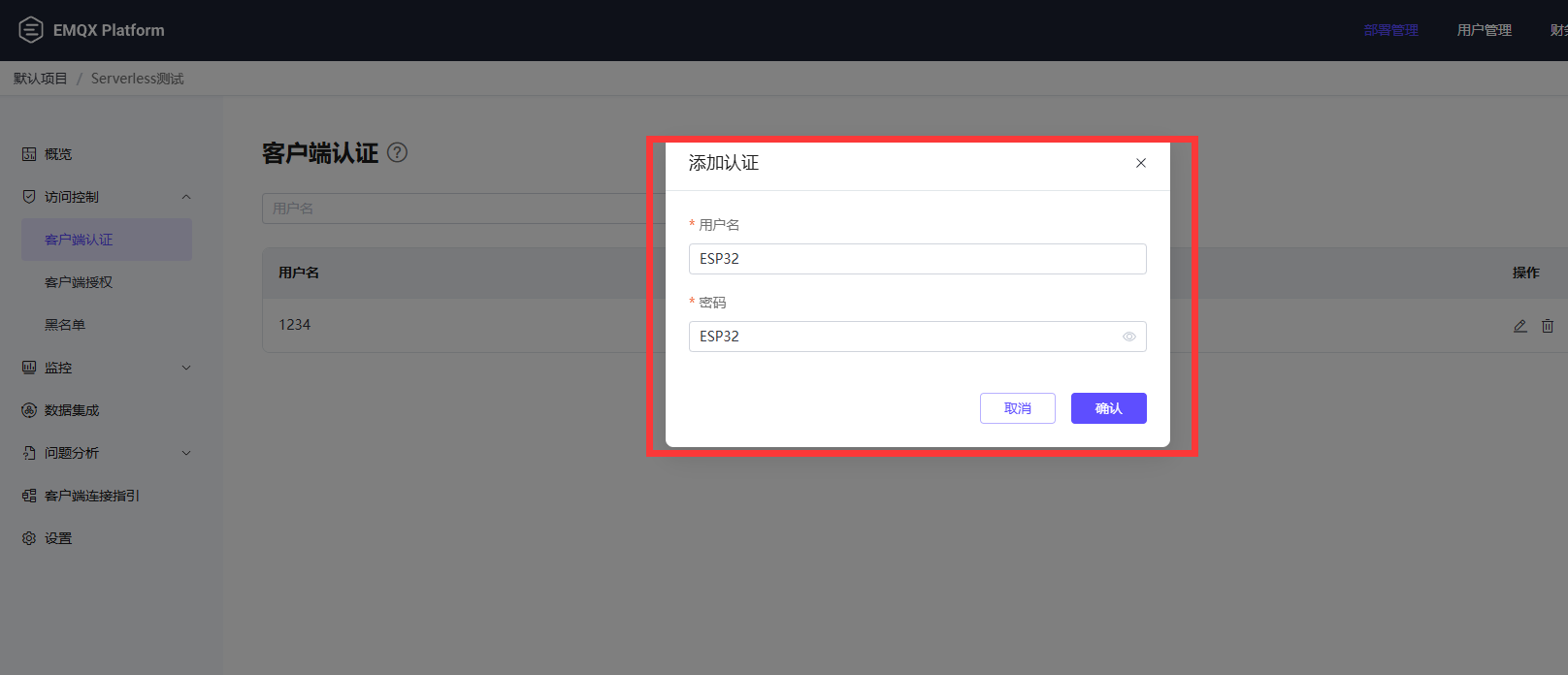Screen dimensions: 1568x675
Task: Go to 默认项目 breadcrumb link
Action: click(41, 79)
